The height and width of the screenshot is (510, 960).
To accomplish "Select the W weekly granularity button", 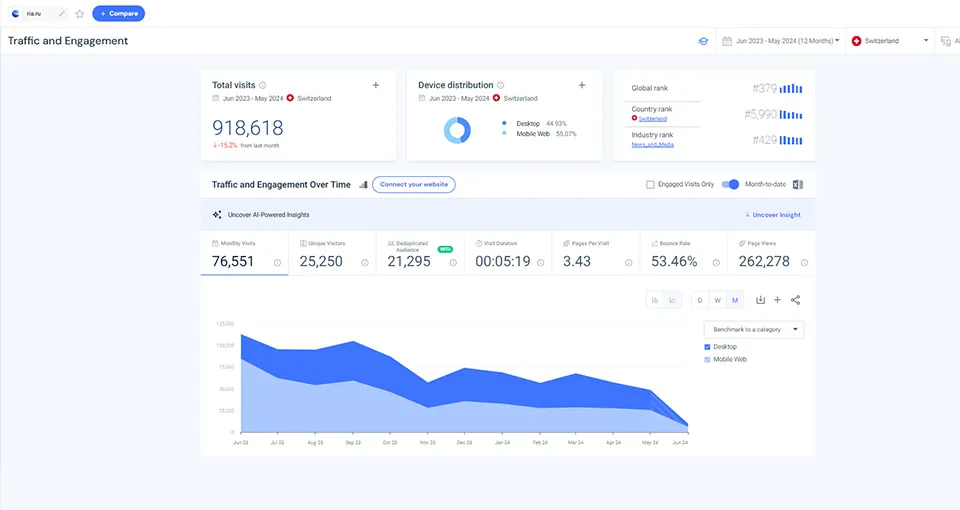I will (x=717, y=300).
